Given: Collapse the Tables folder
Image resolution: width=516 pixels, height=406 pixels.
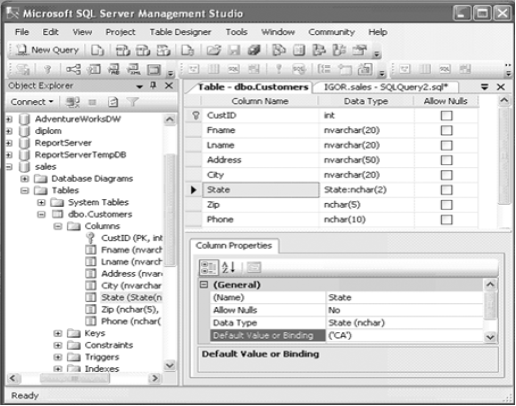Looking at the screenshot, I should click(25, 191).
